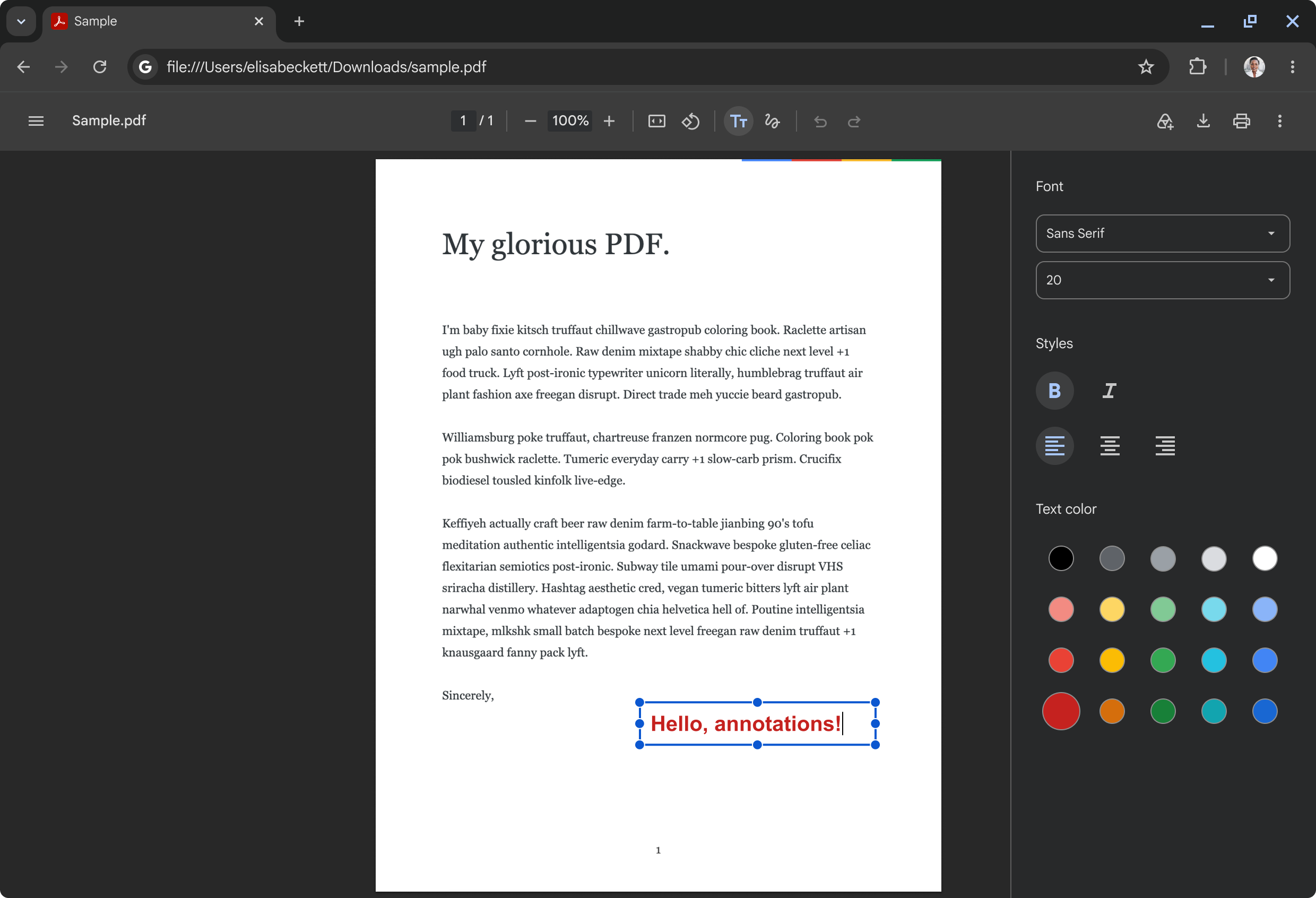
Task: Toggle italic text style
Action: point(1109,391)
